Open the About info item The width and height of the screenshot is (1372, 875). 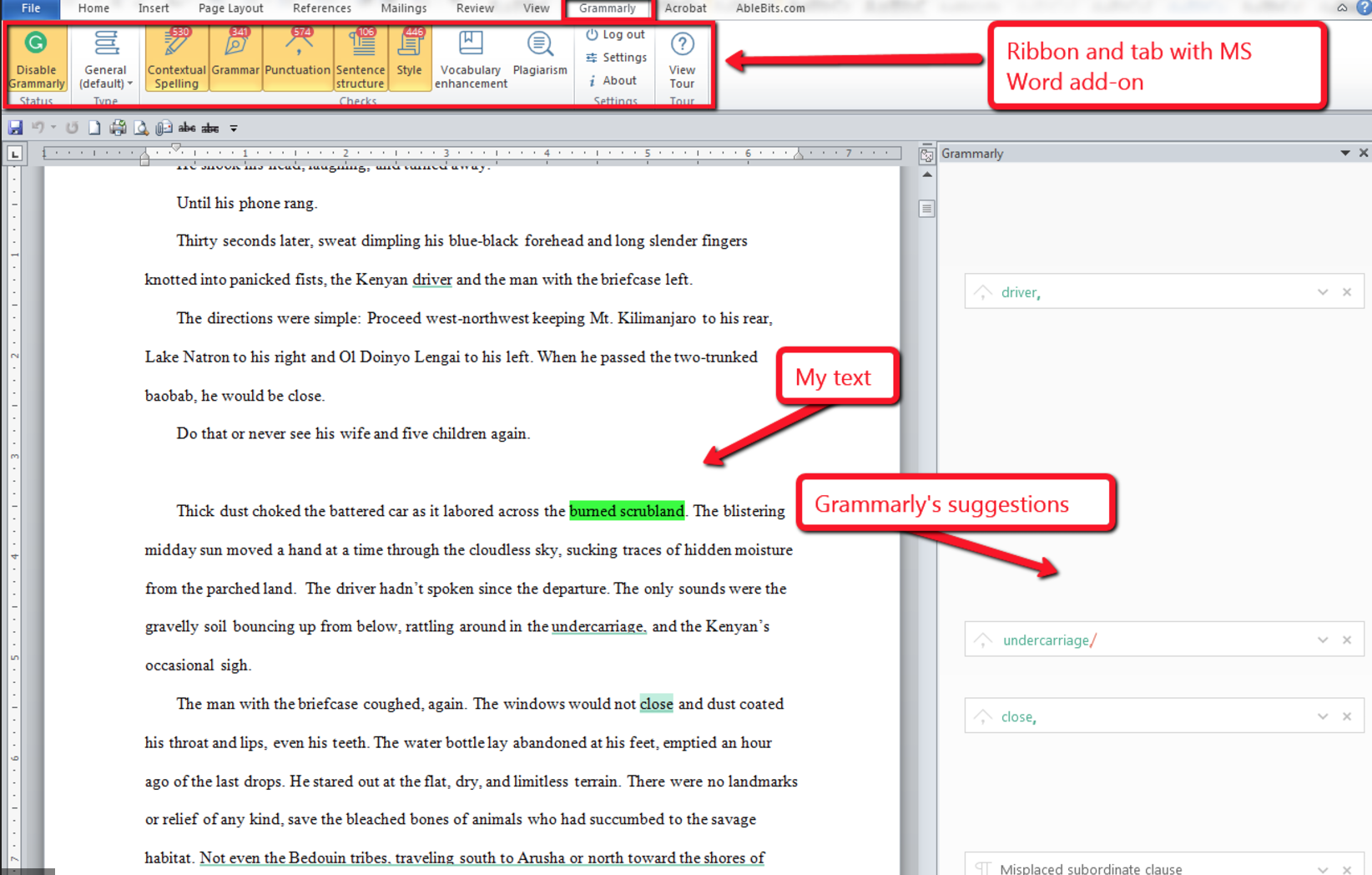[612, 81]
